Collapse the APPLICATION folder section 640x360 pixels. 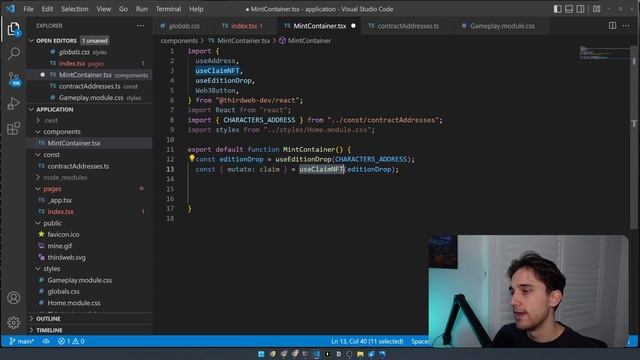[32, 109]
